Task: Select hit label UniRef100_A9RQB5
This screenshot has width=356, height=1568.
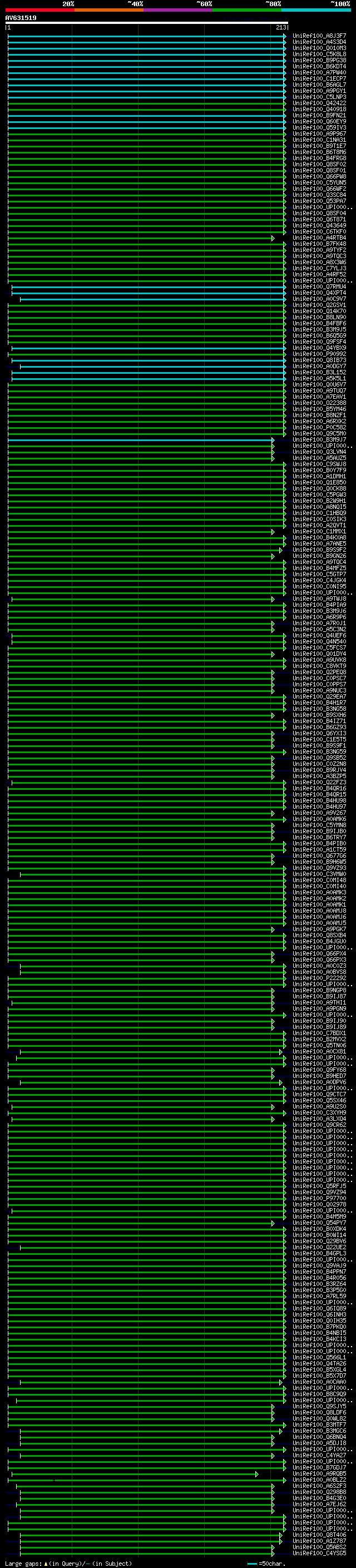Action: pos(319,1474)
